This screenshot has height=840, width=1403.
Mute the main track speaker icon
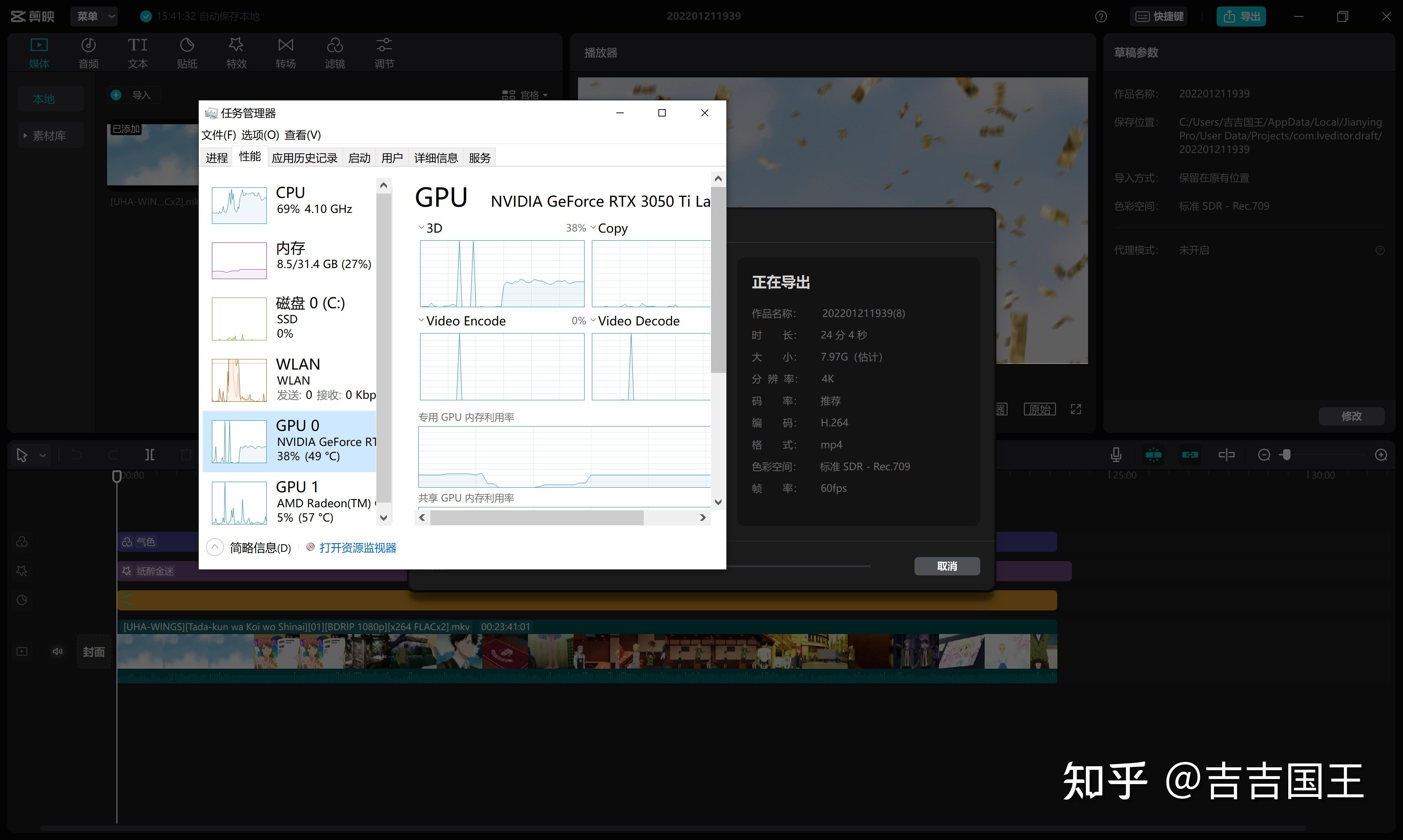(57, 652)
